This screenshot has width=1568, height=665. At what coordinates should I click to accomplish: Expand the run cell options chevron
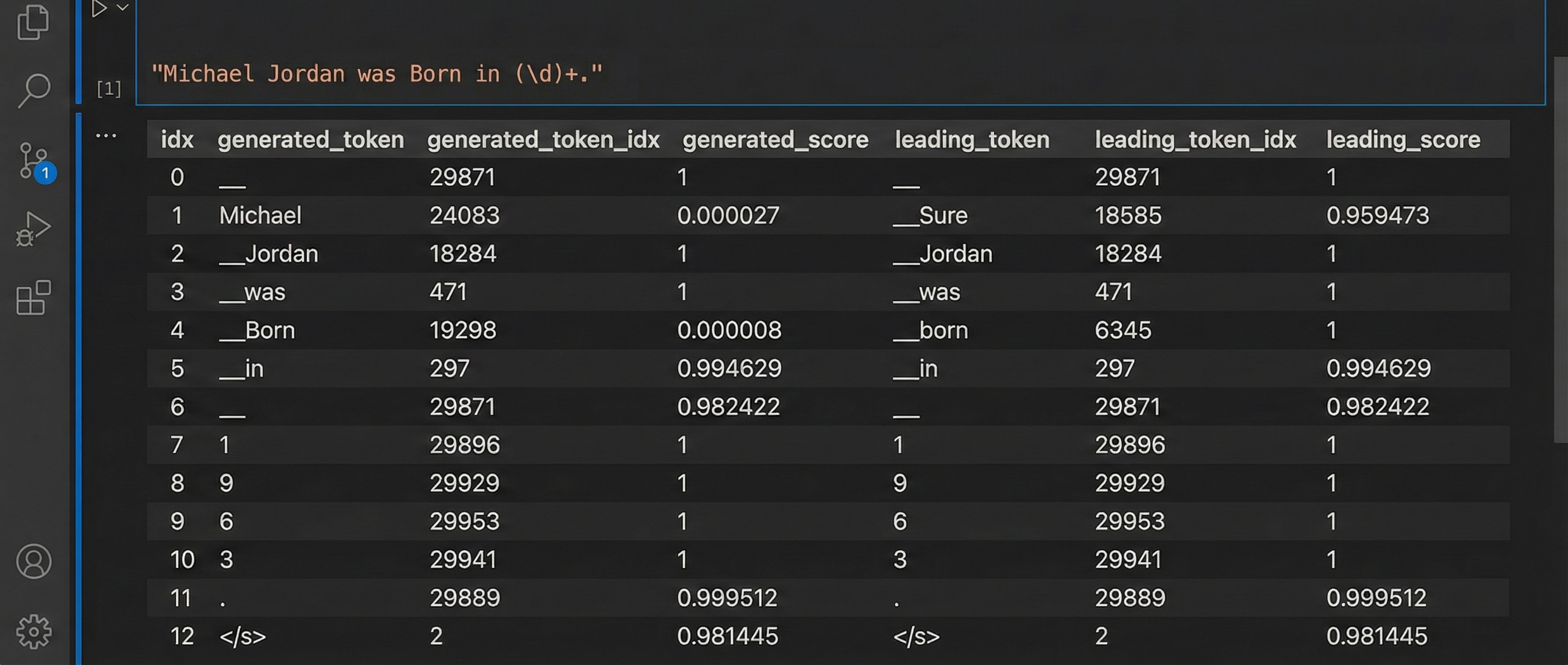[122, 8]
